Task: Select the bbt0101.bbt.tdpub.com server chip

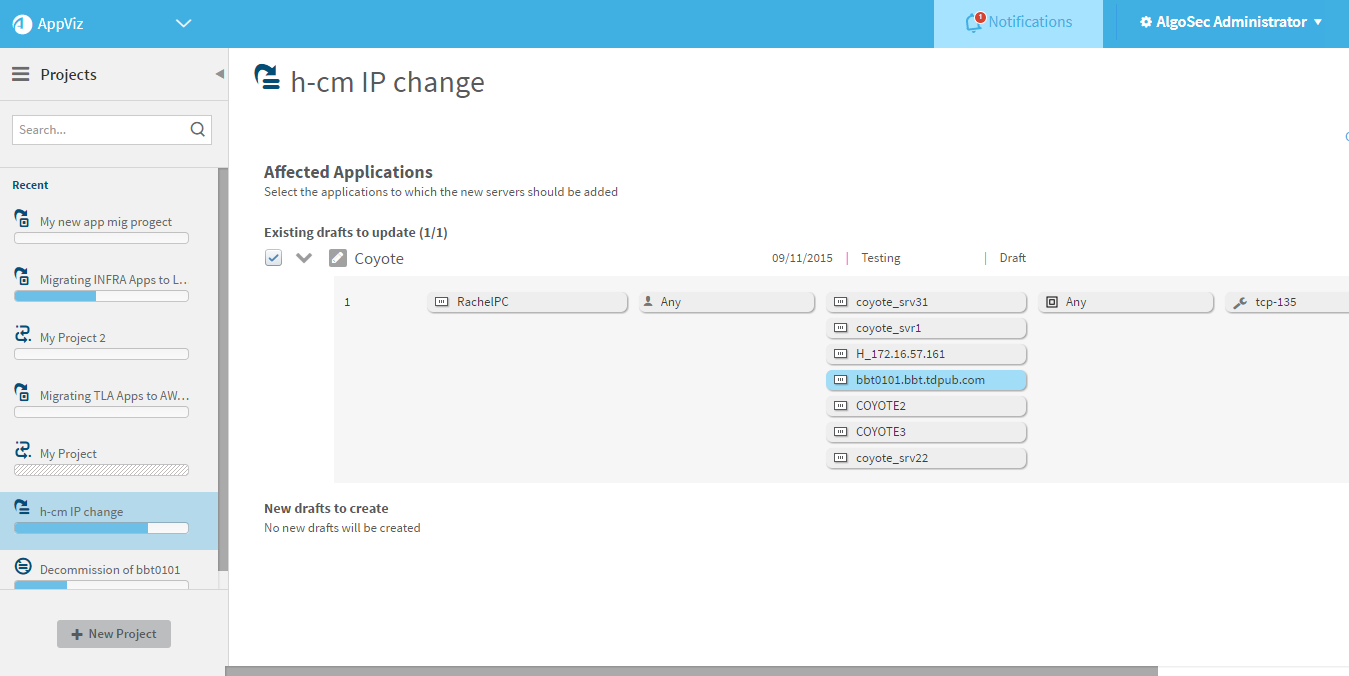Action: click(926, 380)
